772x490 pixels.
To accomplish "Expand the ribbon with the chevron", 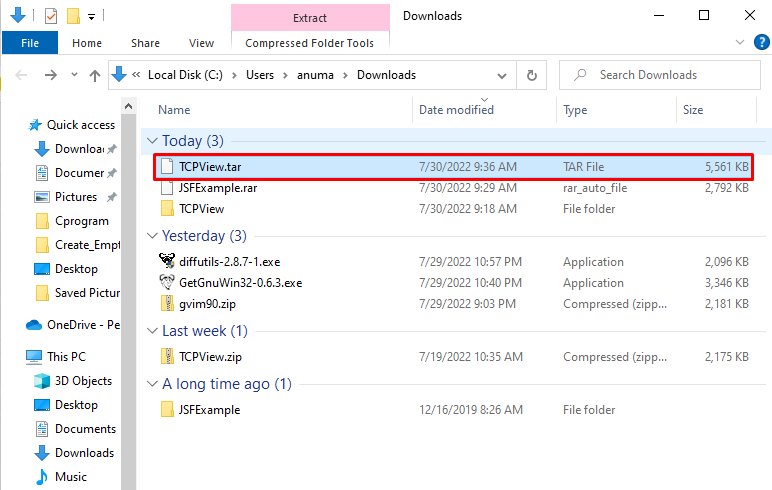I will [x=740, y=42].
